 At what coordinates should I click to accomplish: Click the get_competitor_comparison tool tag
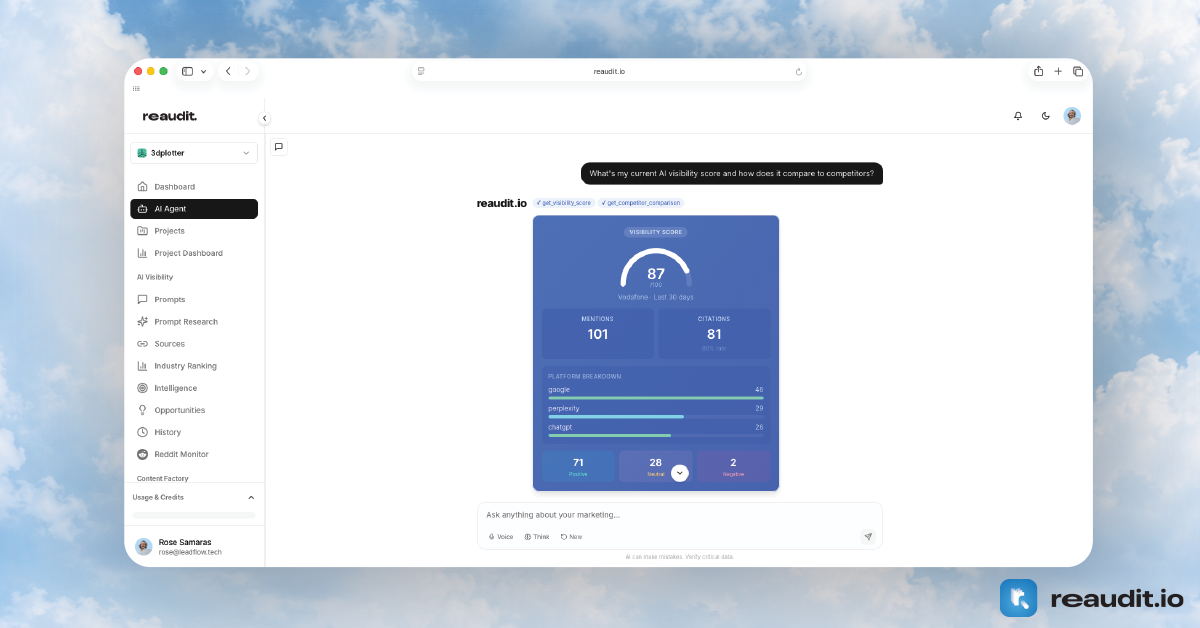tap(641, 203)
